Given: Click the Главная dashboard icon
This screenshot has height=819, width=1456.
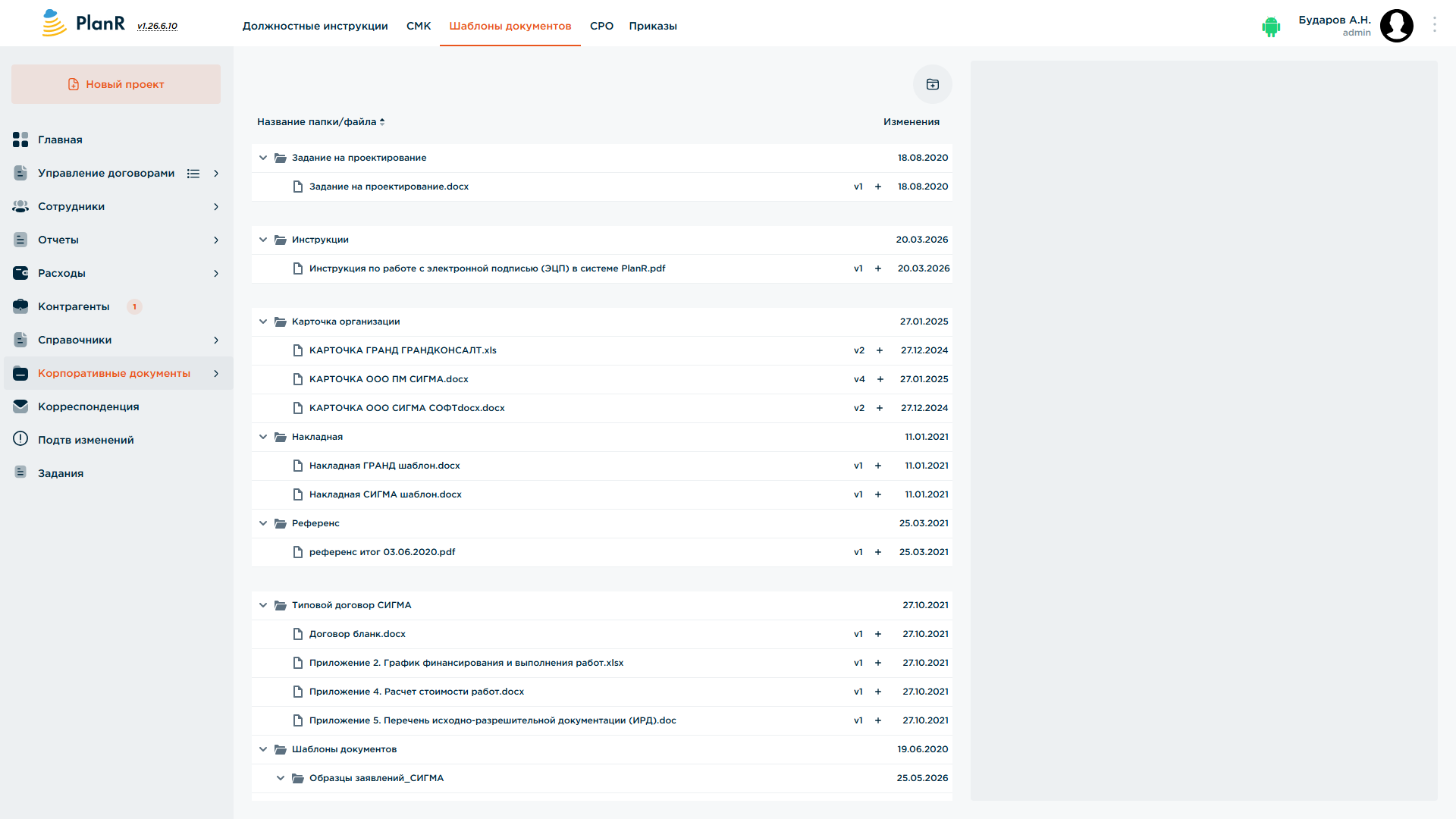Looking at the screenshot, I should [20, 140].
